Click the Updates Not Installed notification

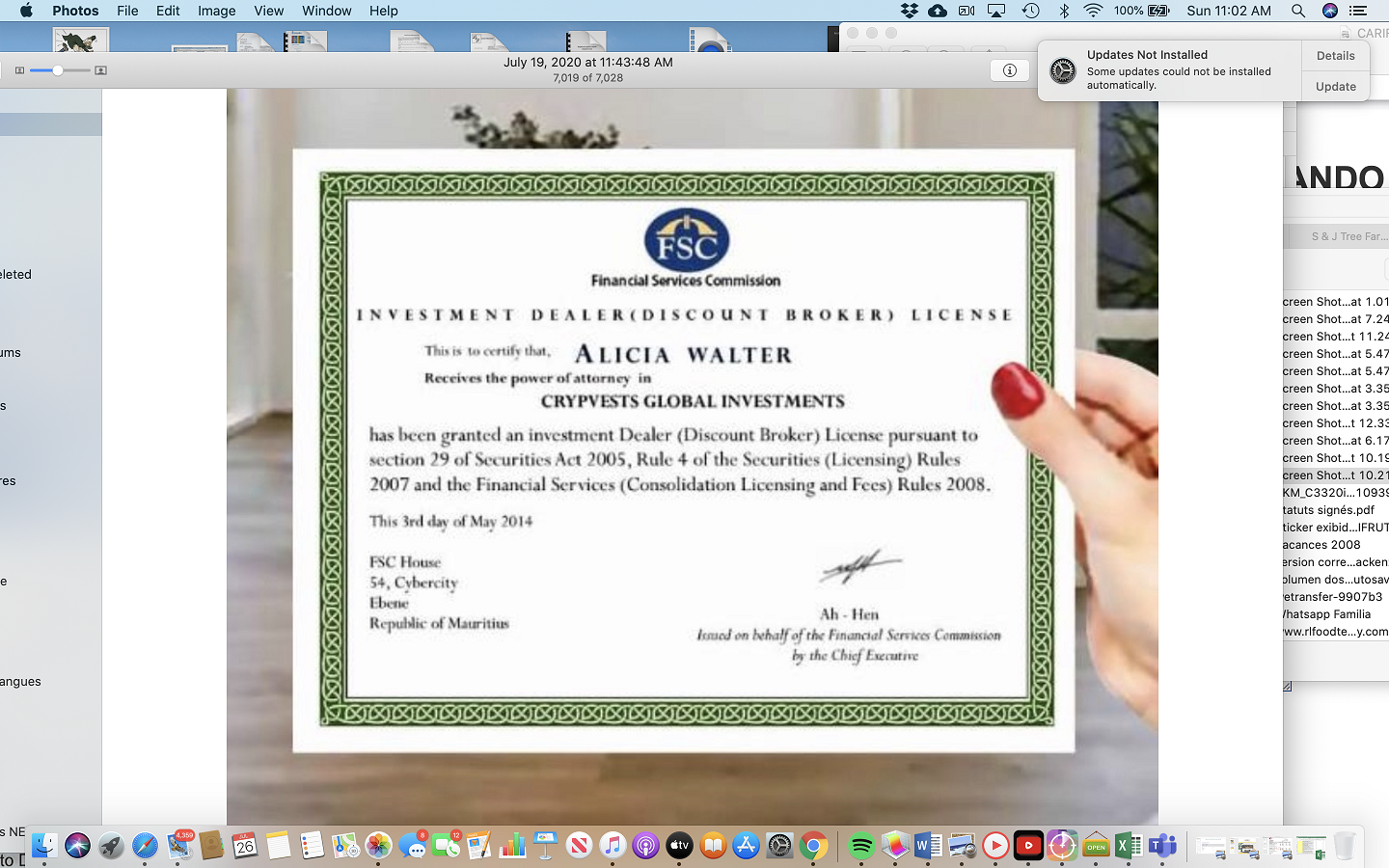coord(1170,70)
